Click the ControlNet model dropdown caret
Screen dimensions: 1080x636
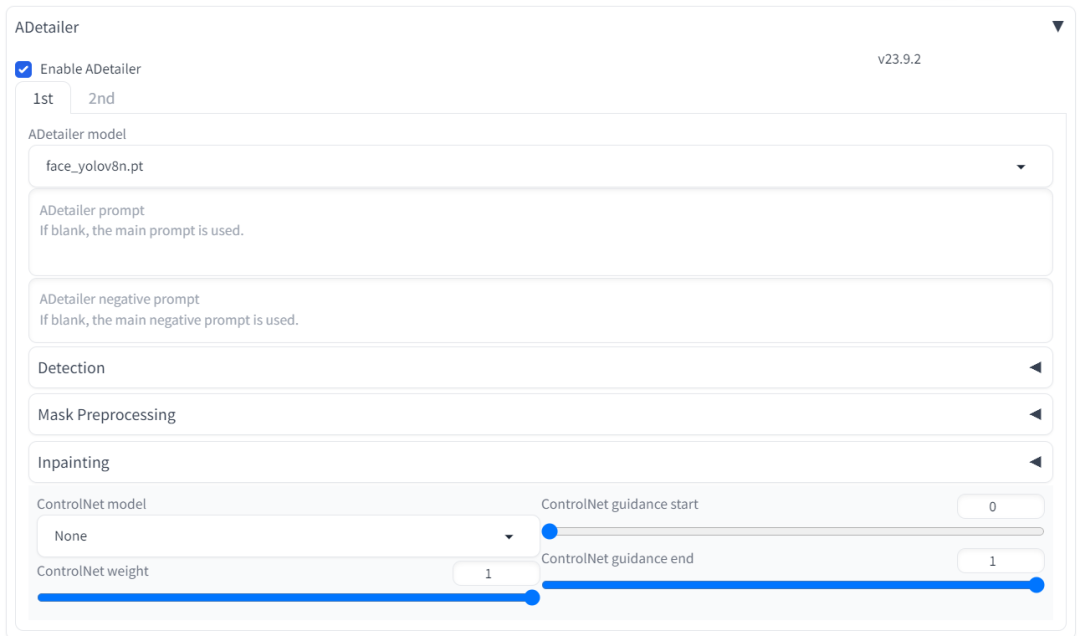pyautogui.click(x=509, y=537)
